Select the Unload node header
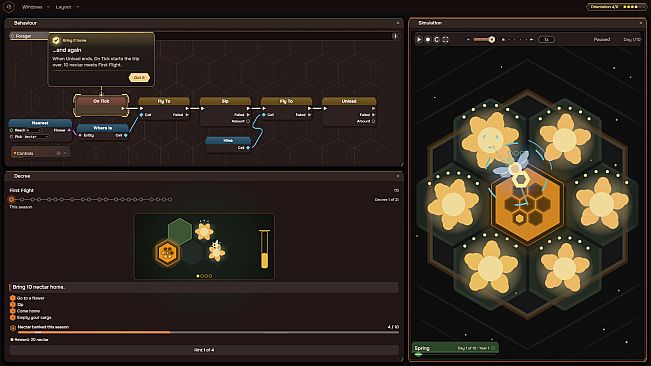This screenshot has height=366, width=651. coord(349,101)
